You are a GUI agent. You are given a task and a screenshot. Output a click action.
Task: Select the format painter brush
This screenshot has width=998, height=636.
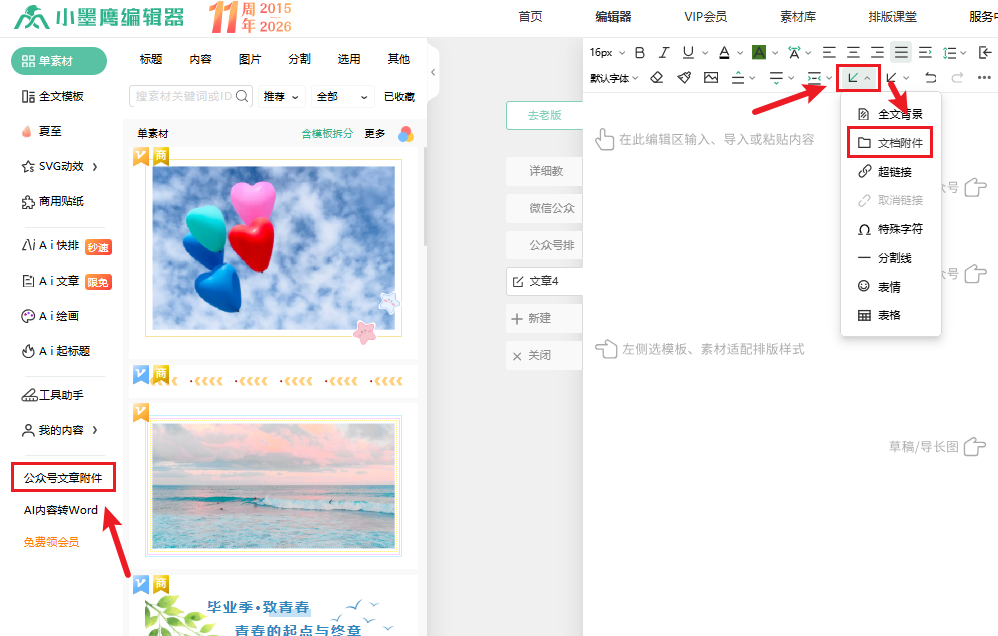point(684,78)
